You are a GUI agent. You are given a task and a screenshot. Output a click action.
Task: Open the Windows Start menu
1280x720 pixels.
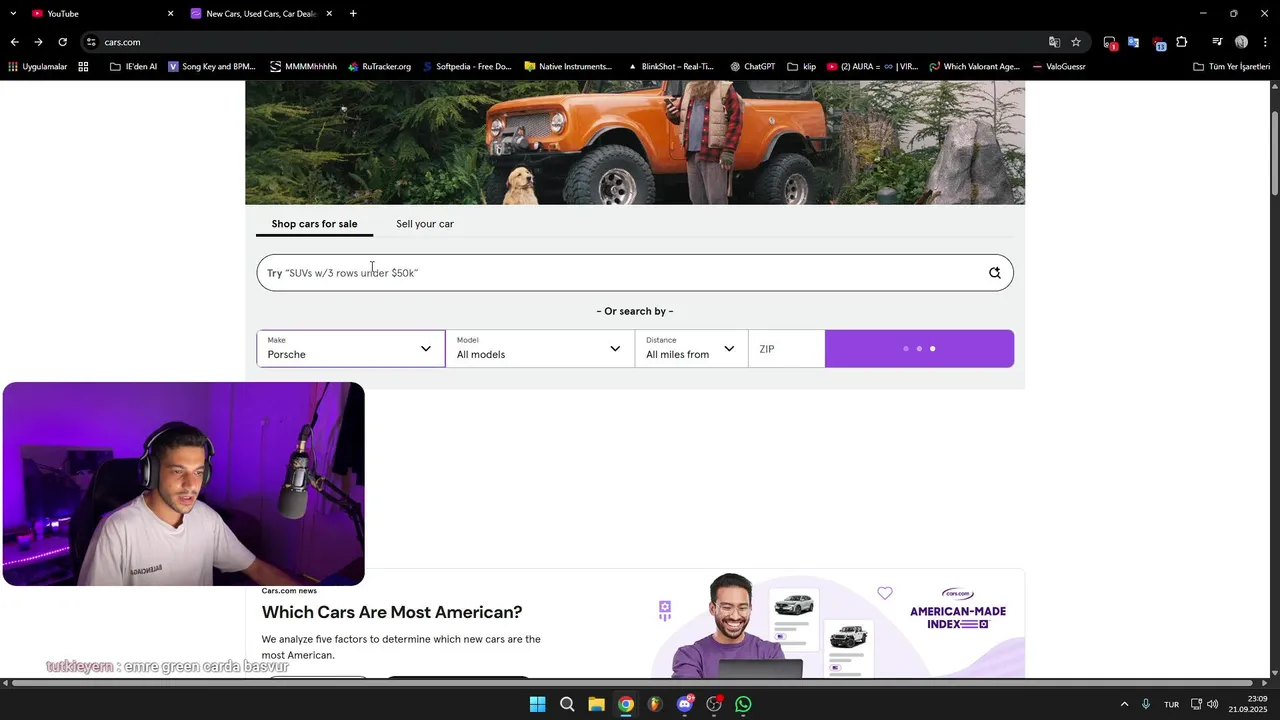537,704
